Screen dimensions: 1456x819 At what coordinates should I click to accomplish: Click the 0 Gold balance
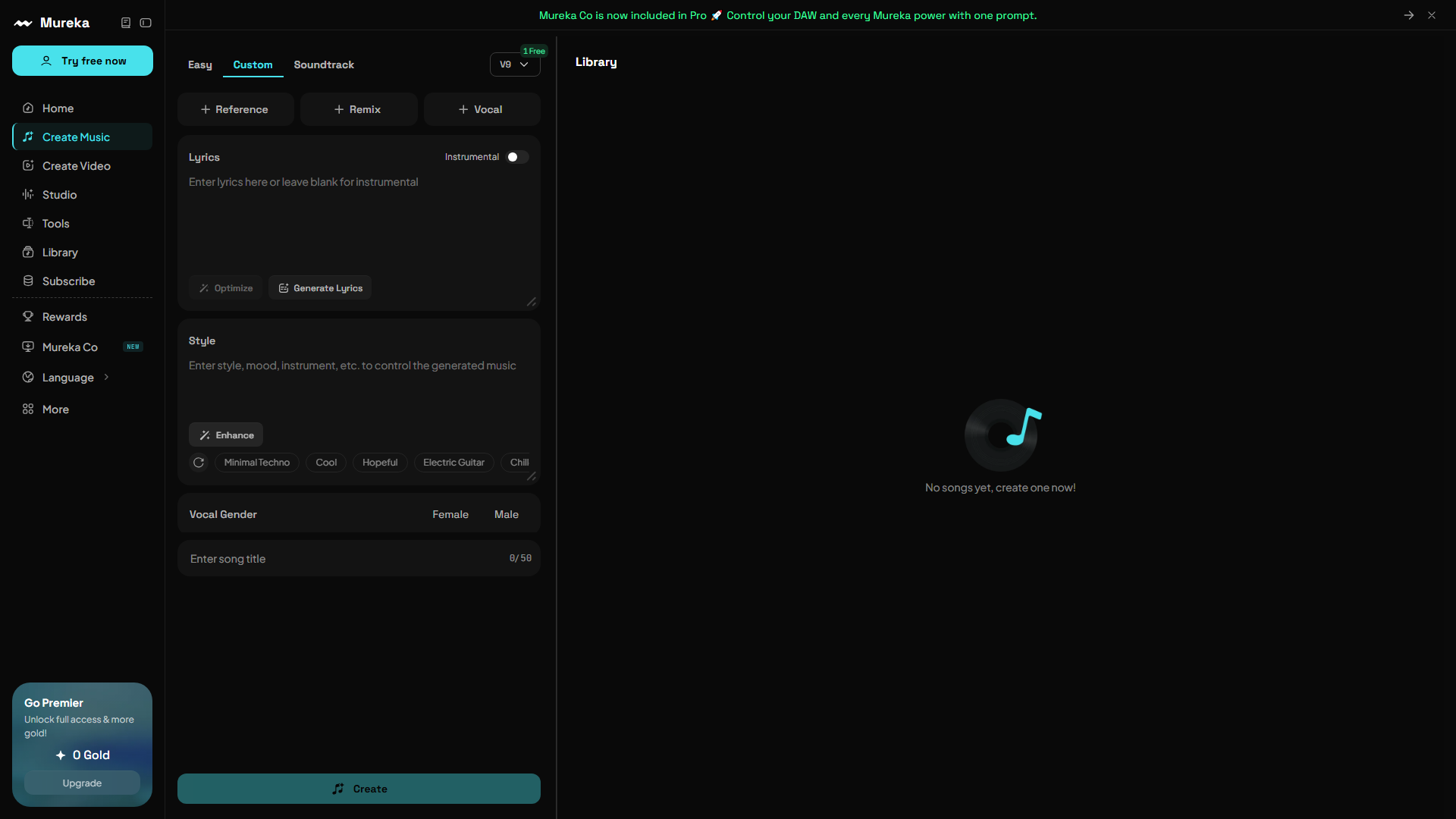(83, 755)
